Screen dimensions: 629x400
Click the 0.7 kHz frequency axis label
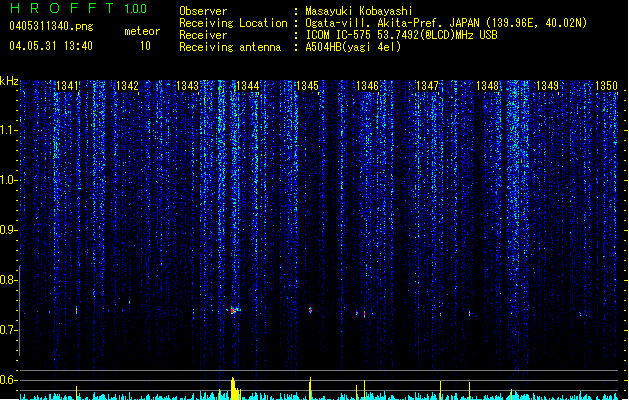(8, 330)
